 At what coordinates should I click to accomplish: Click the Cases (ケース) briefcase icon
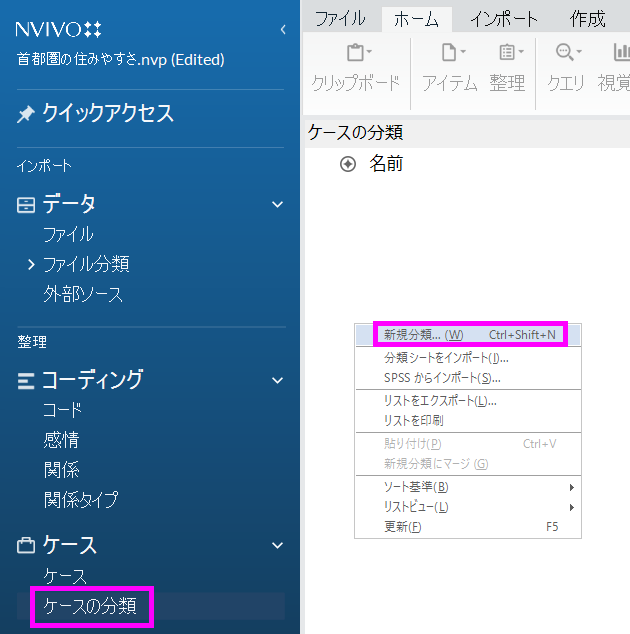tap(26, 546)
